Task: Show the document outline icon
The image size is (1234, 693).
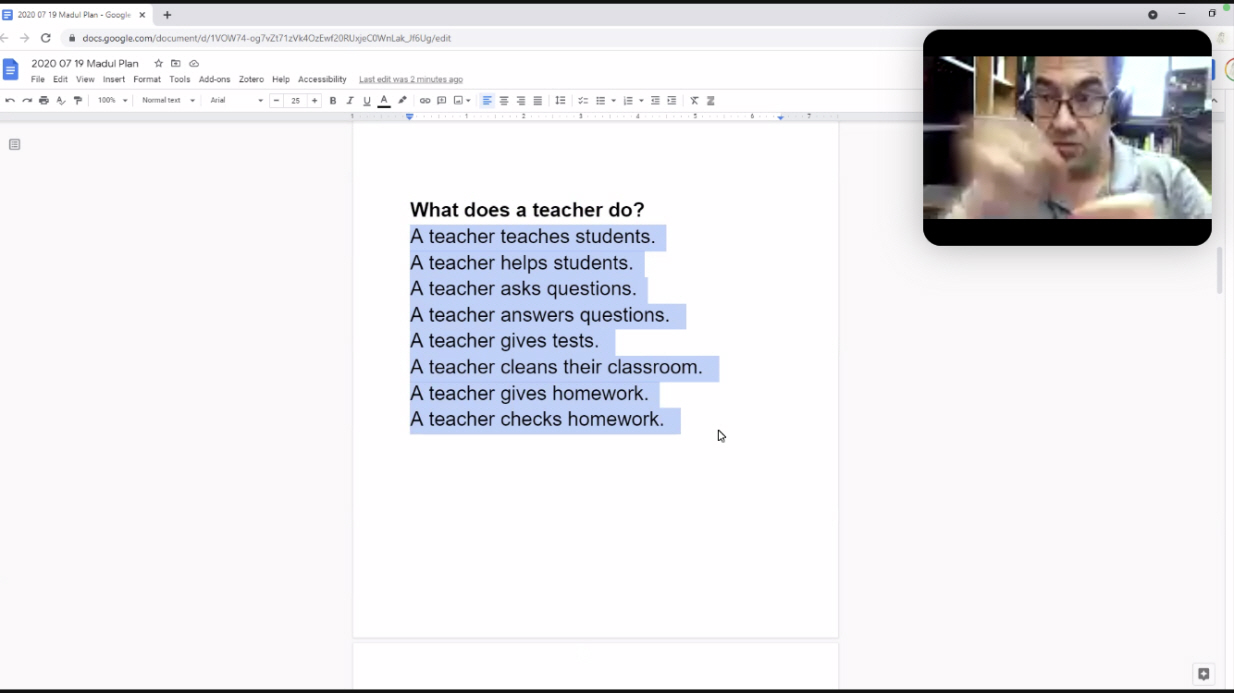Action: click(14, 145)
